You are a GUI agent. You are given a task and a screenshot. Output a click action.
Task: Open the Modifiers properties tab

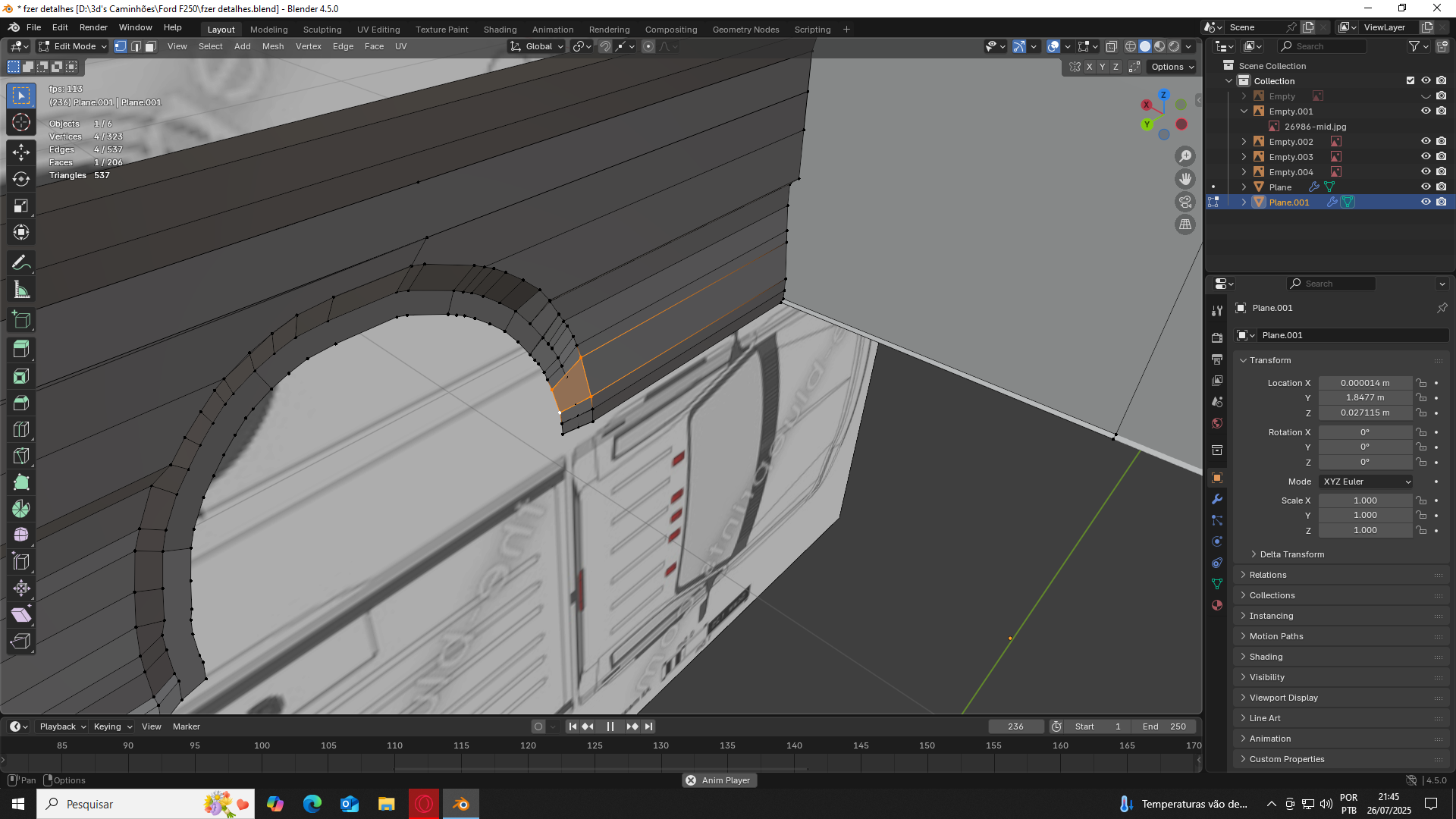tap(1217, 499)
